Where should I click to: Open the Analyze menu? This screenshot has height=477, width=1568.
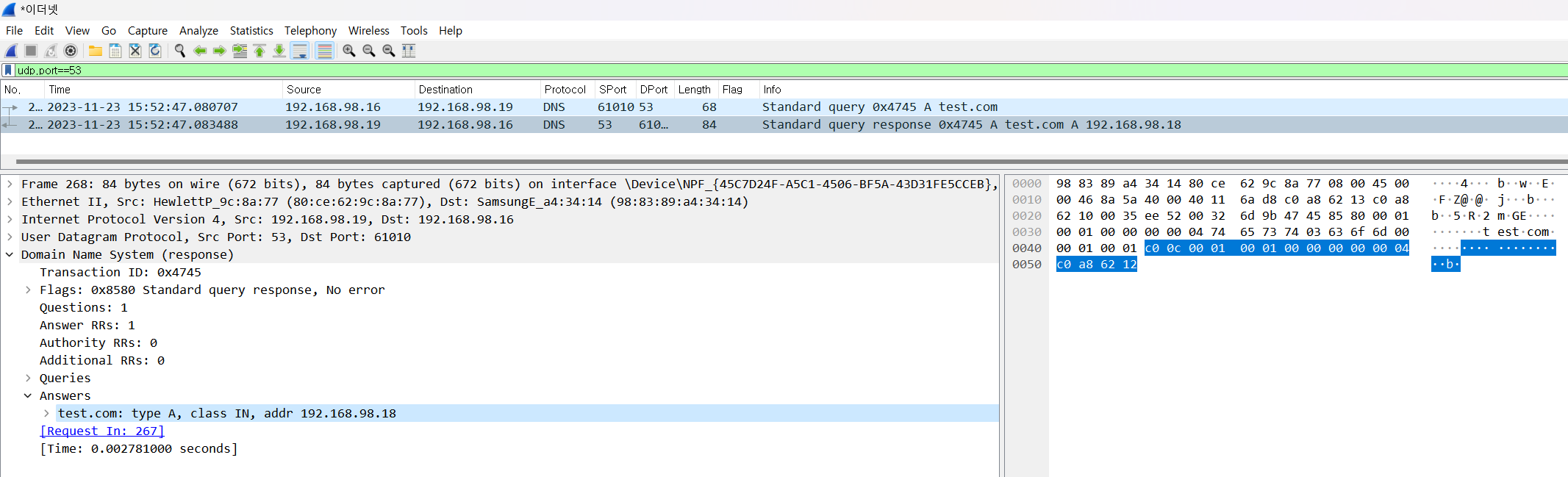[x=198, y=31]
